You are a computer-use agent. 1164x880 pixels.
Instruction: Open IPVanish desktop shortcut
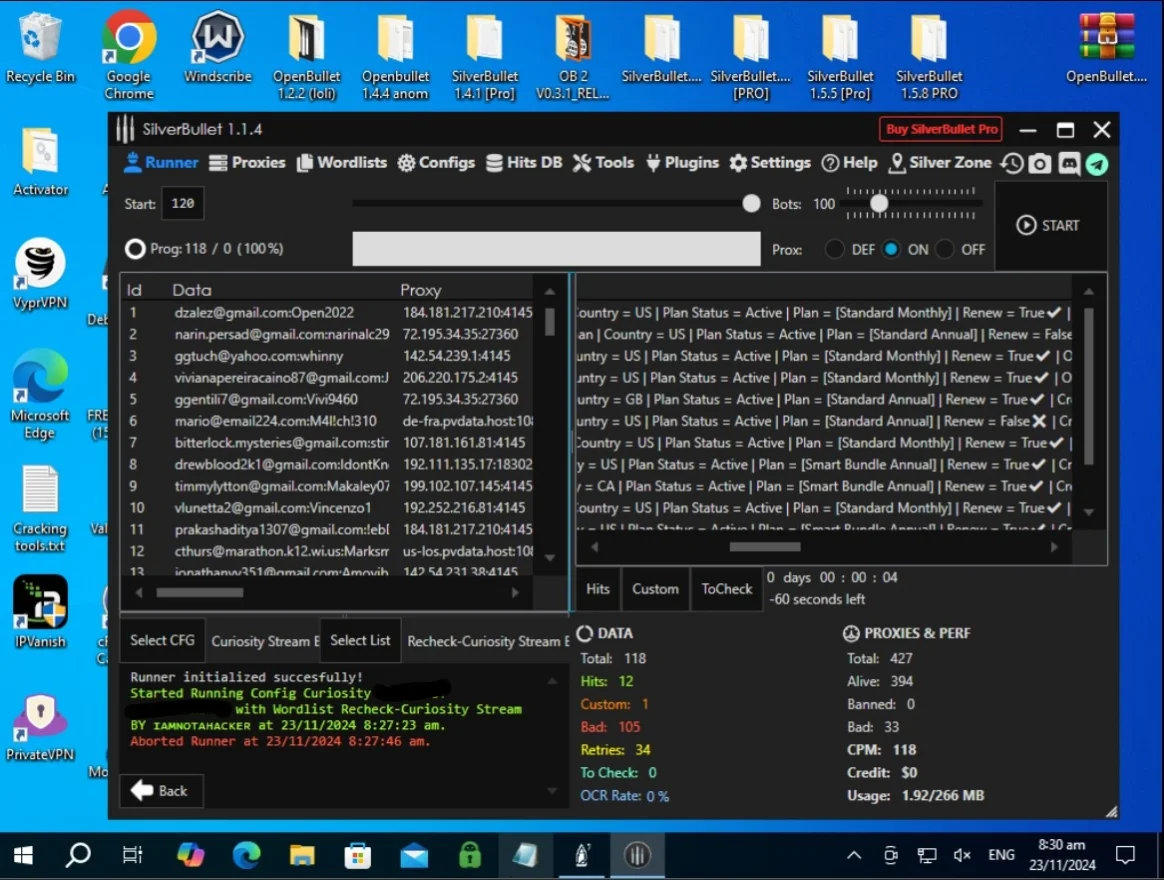40,612
